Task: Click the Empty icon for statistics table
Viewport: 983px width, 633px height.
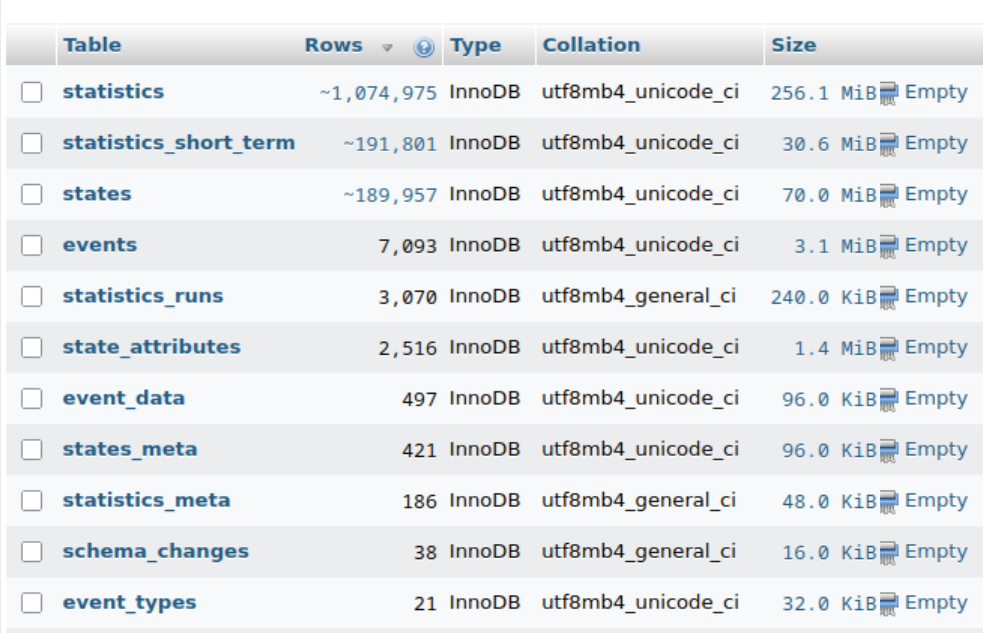Action: (x=889, y=93)
